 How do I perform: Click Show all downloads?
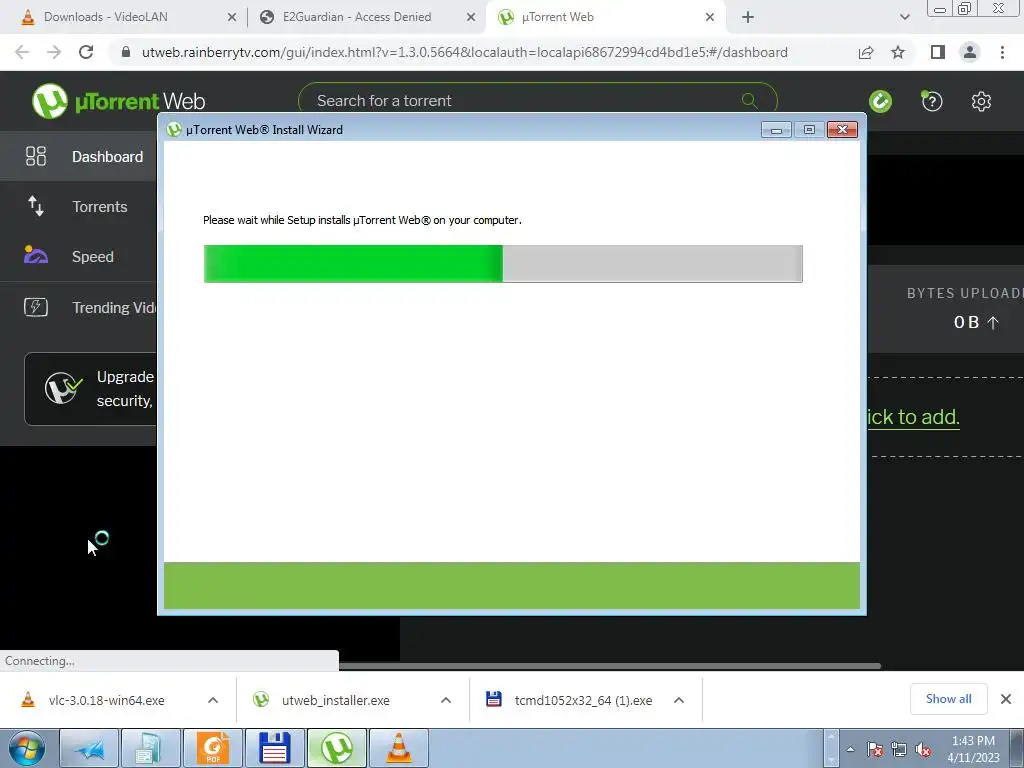[x=948, y=699]
